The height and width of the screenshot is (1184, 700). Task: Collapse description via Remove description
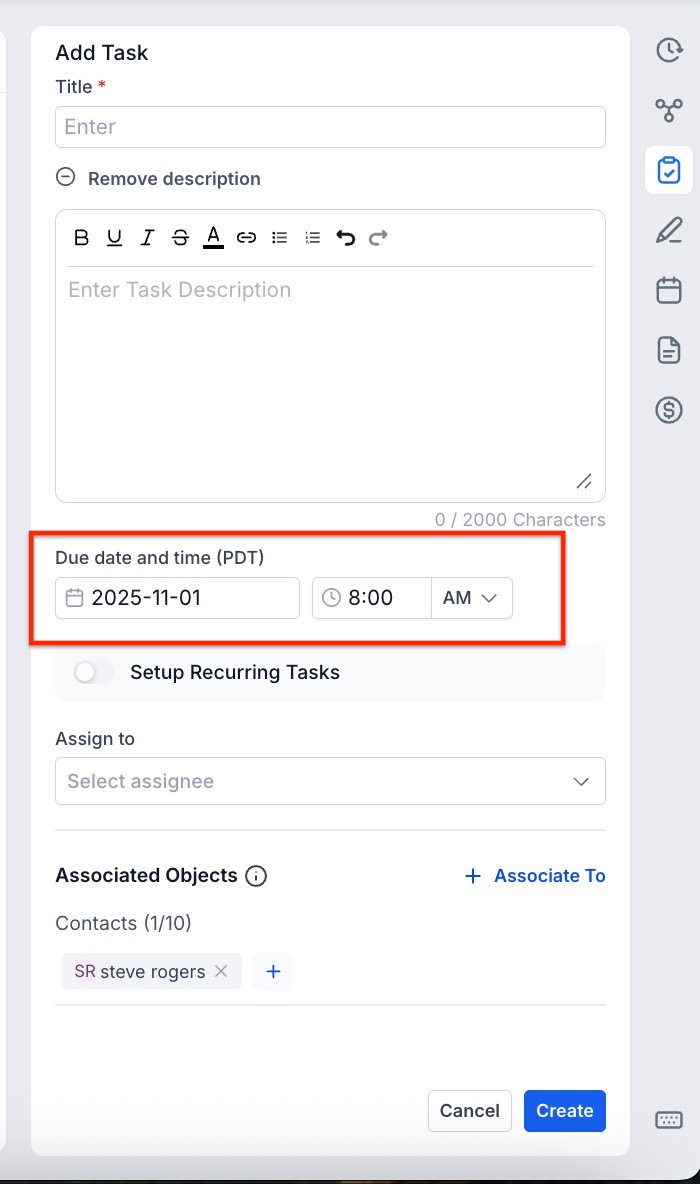pyautogui.click(x=159, y=179)
